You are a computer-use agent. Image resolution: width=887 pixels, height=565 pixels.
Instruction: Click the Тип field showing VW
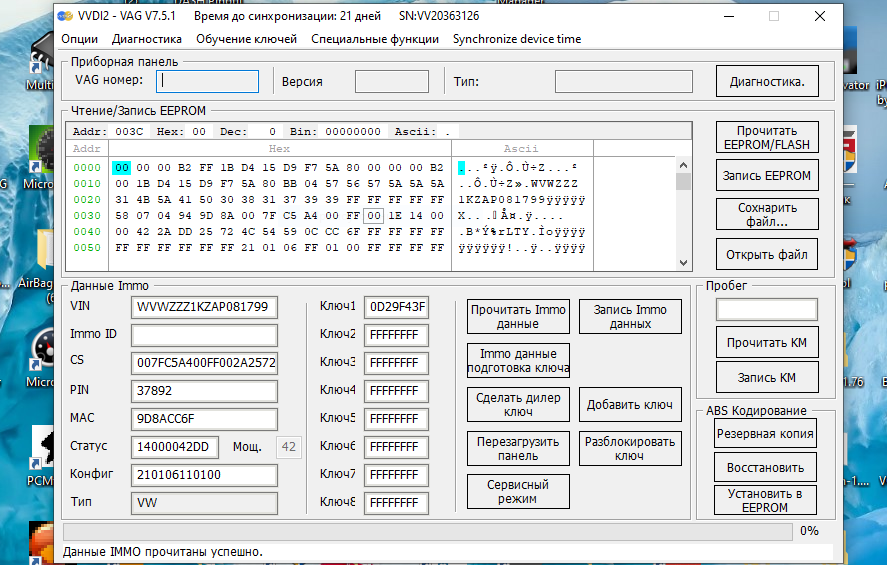pos(204,503)
